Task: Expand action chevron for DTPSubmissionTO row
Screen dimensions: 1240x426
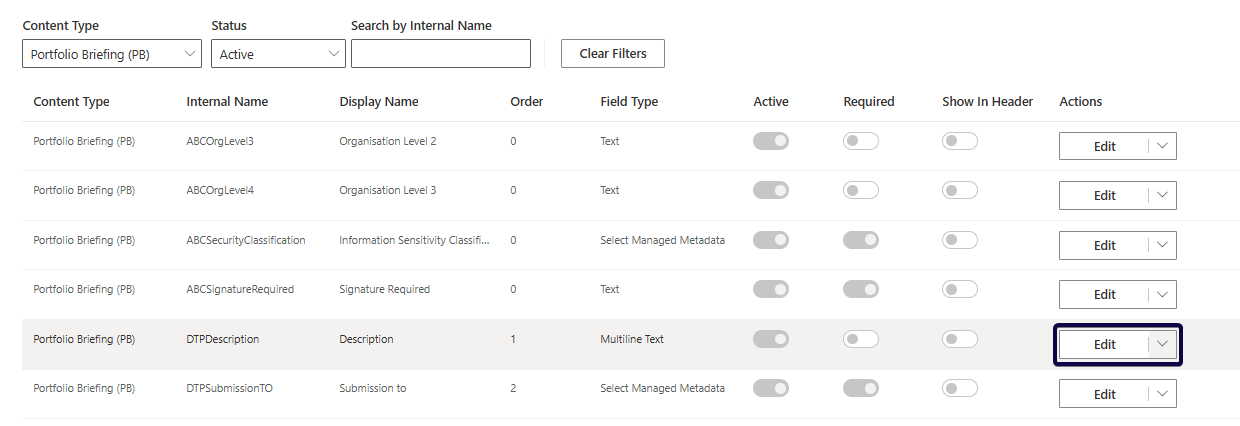Action: (1162, 394)
